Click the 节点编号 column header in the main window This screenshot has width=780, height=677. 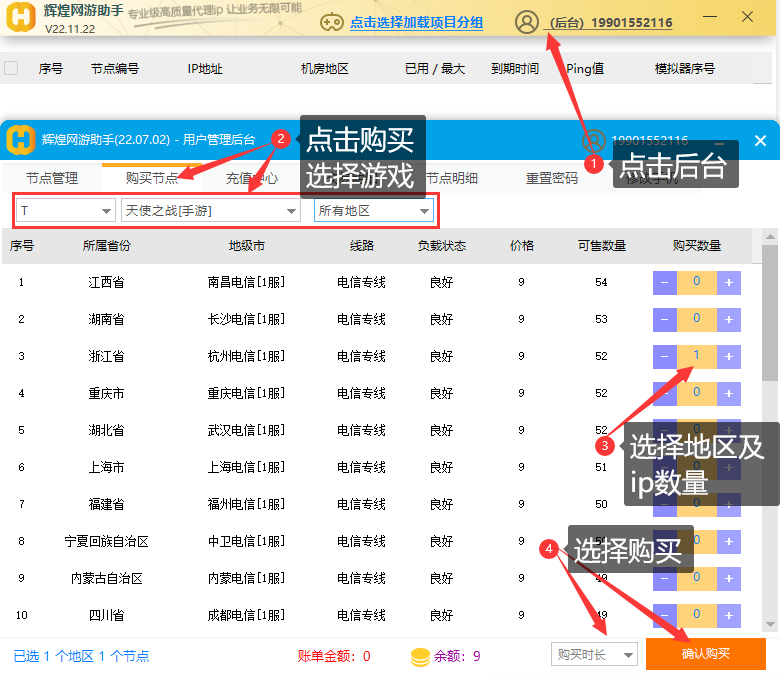[115, 68]
